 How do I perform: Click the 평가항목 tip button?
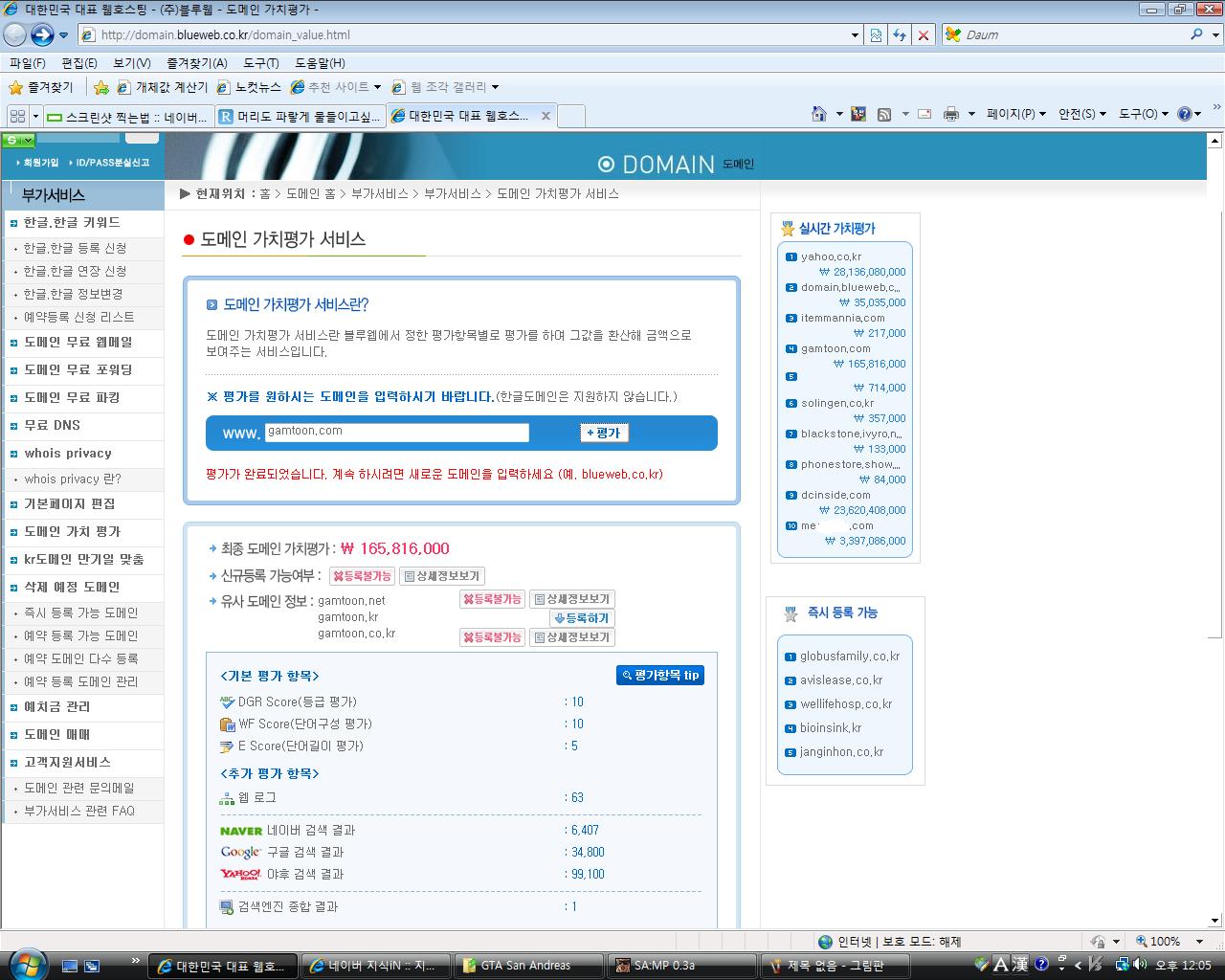pyautogui.click(x=659, y=675)
